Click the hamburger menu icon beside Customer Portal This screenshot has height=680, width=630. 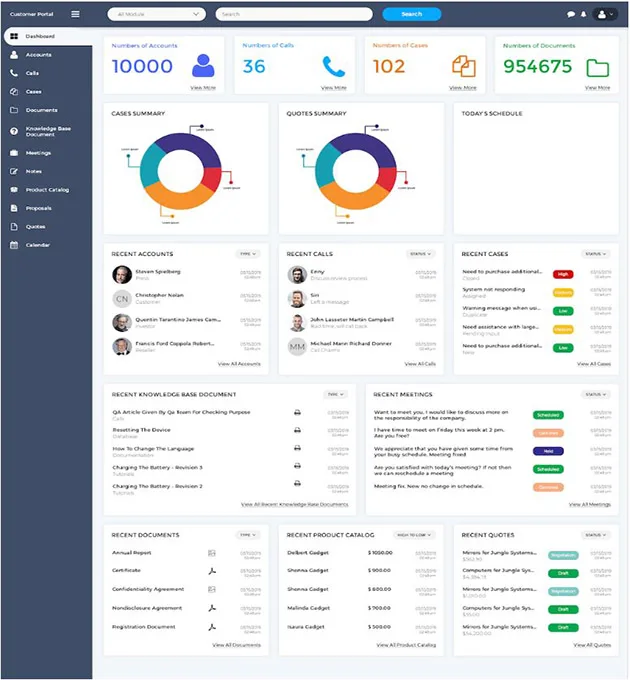point(75,14)
